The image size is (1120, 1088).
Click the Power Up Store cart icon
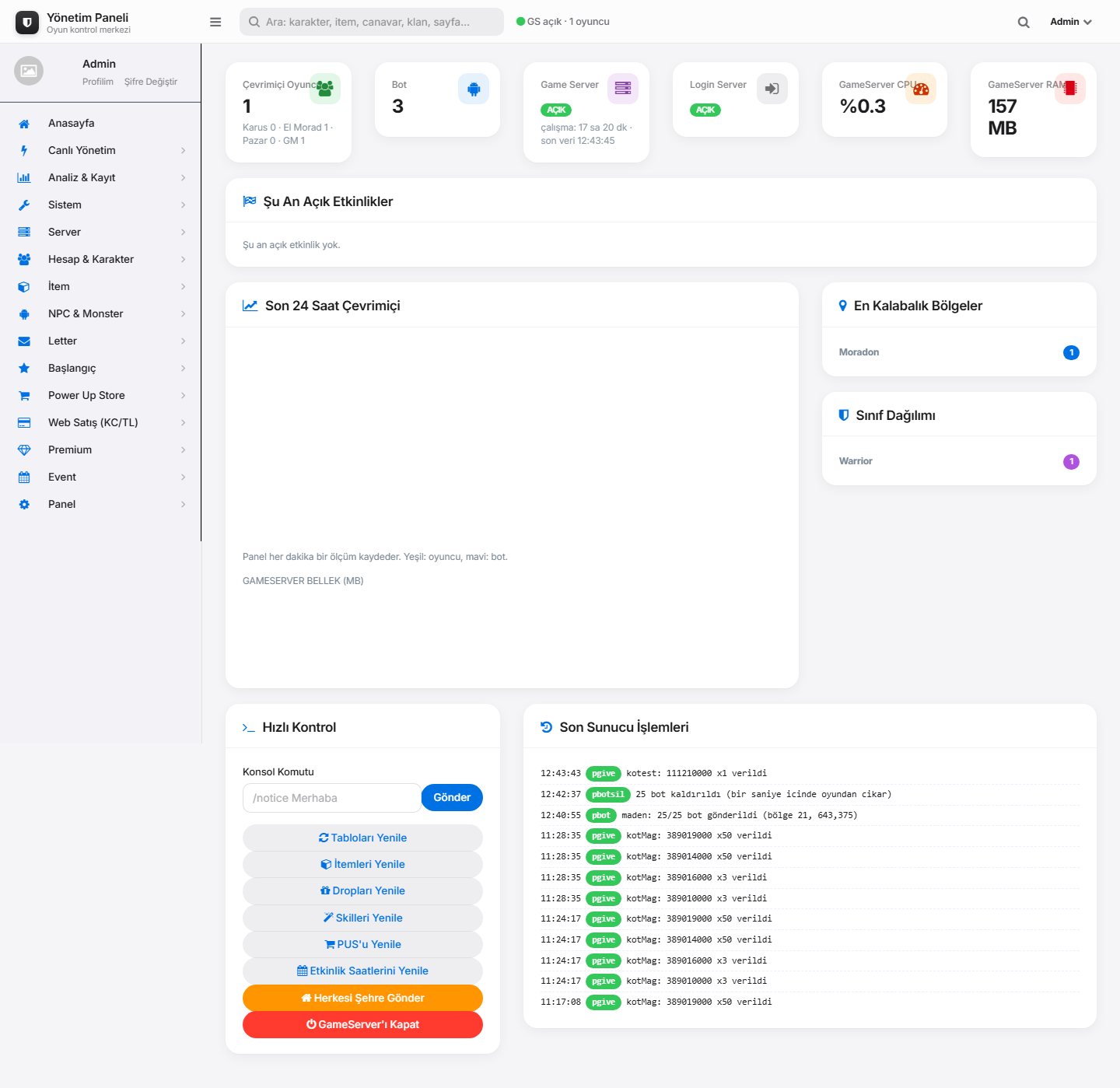coord(24,396)
